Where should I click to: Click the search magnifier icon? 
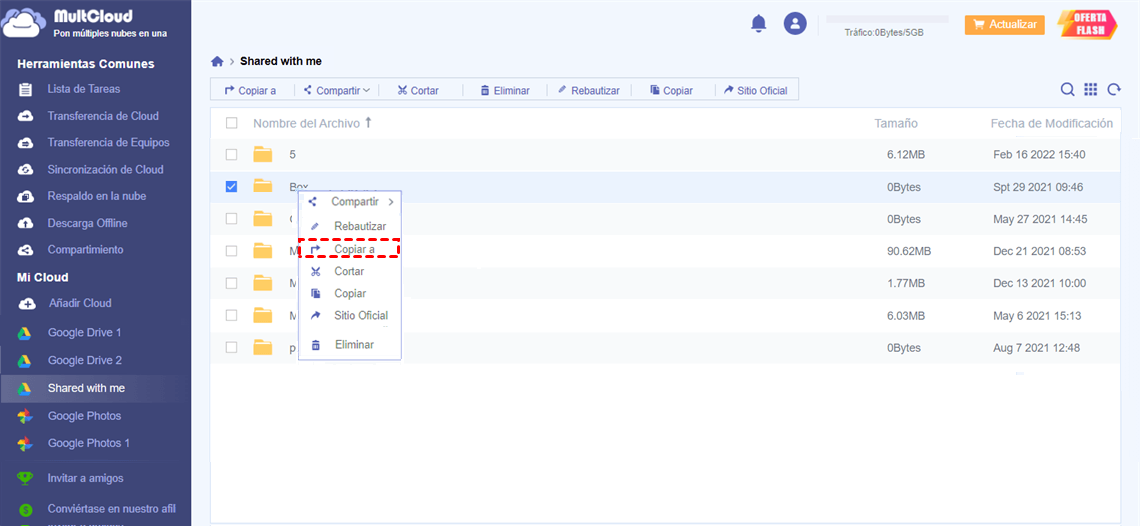pyautogui.click(x=1067, y=89)
